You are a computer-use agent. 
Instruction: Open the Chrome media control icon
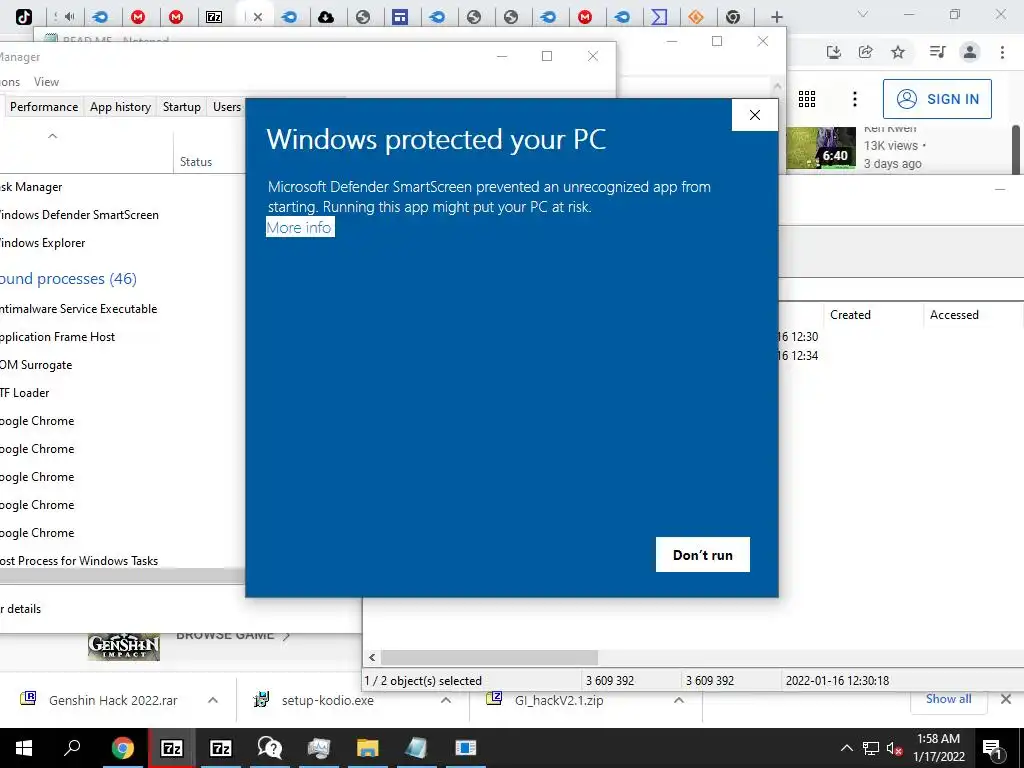pyautogui.click(x=937, y=52)
